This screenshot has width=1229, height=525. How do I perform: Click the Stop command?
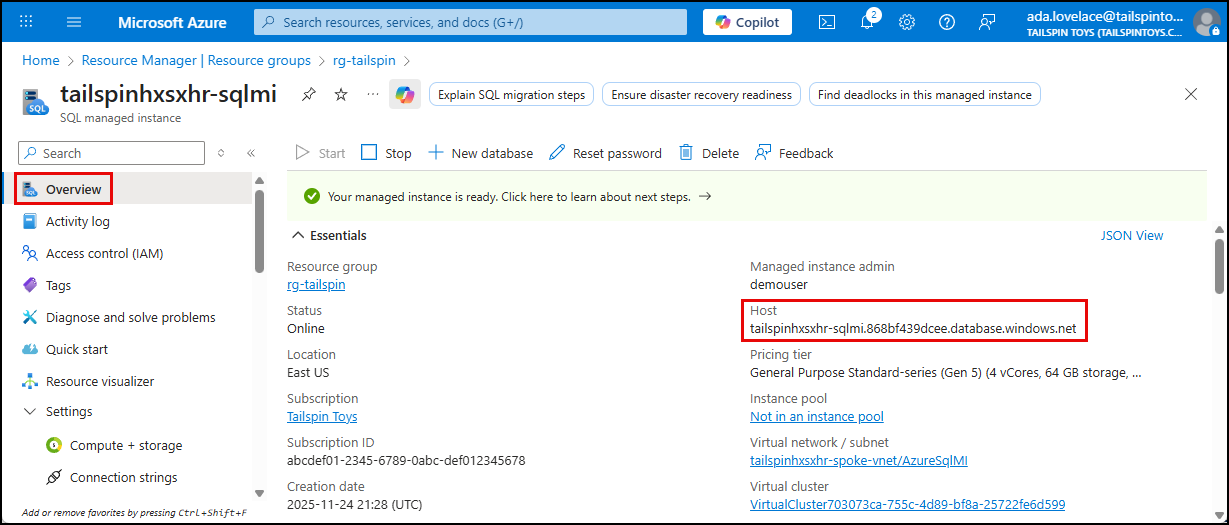click(386, 153)
